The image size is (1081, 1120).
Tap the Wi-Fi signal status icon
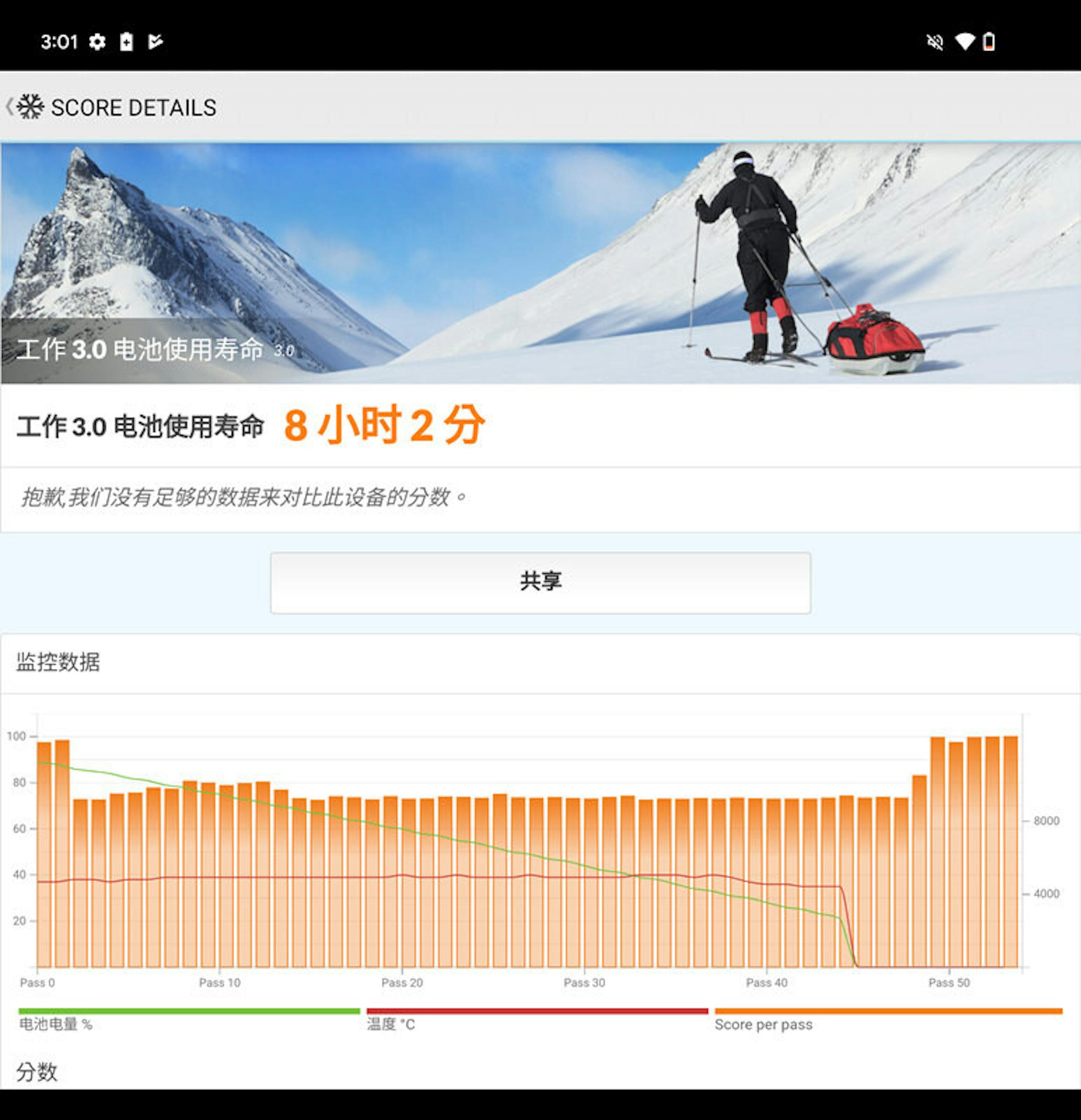tap(965, 42)
